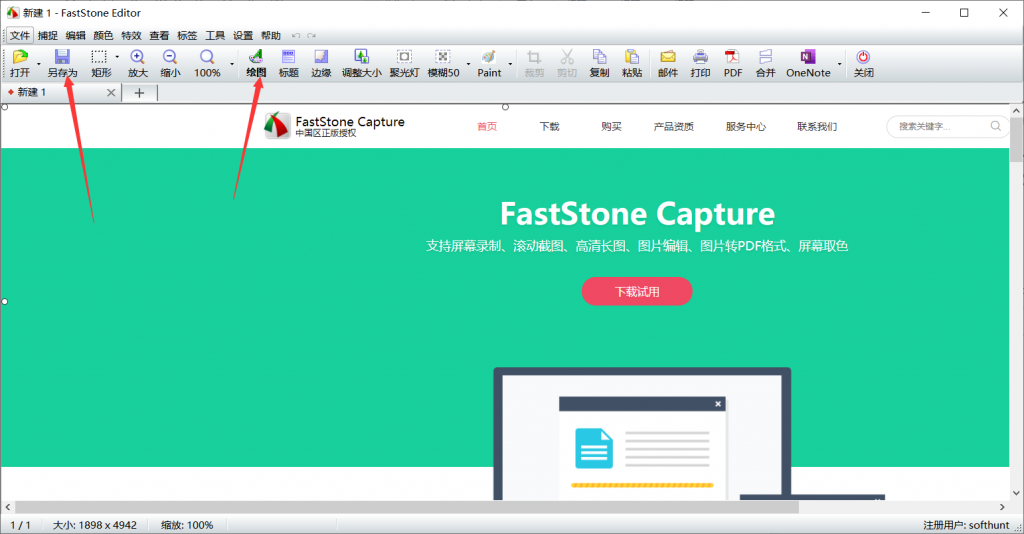
Task: Select the 矩形 rectangle selection tool
Action: click(101, 63)
